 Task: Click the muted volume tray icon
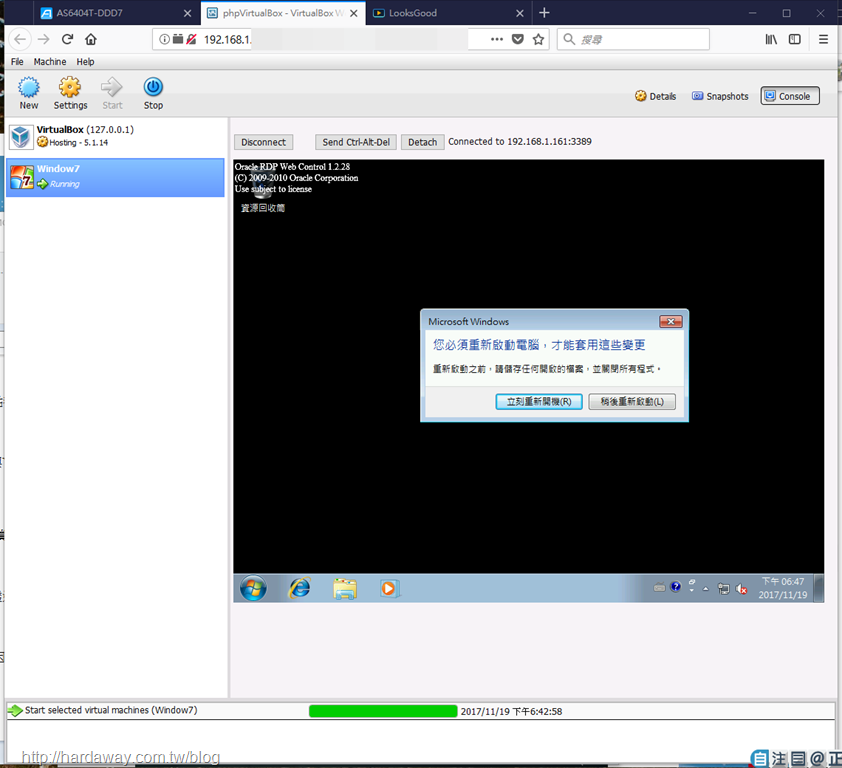742,589
